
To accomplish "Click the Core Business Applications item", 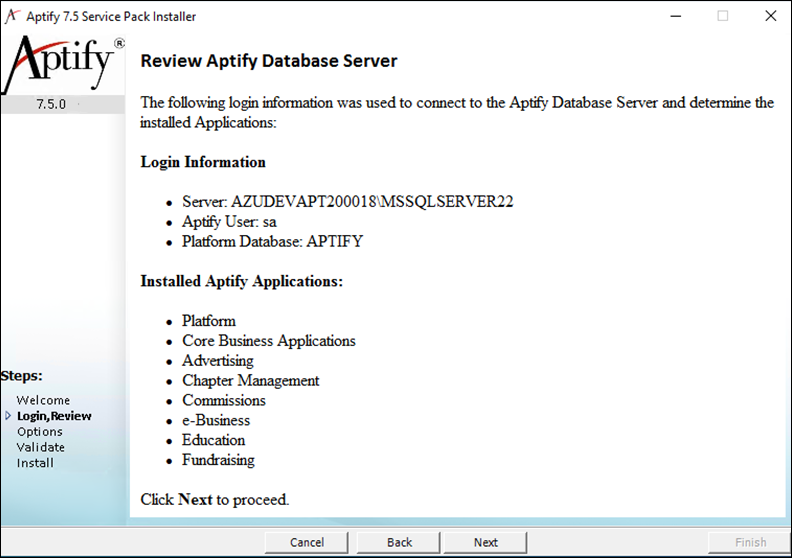I will [x=269, y=341].
